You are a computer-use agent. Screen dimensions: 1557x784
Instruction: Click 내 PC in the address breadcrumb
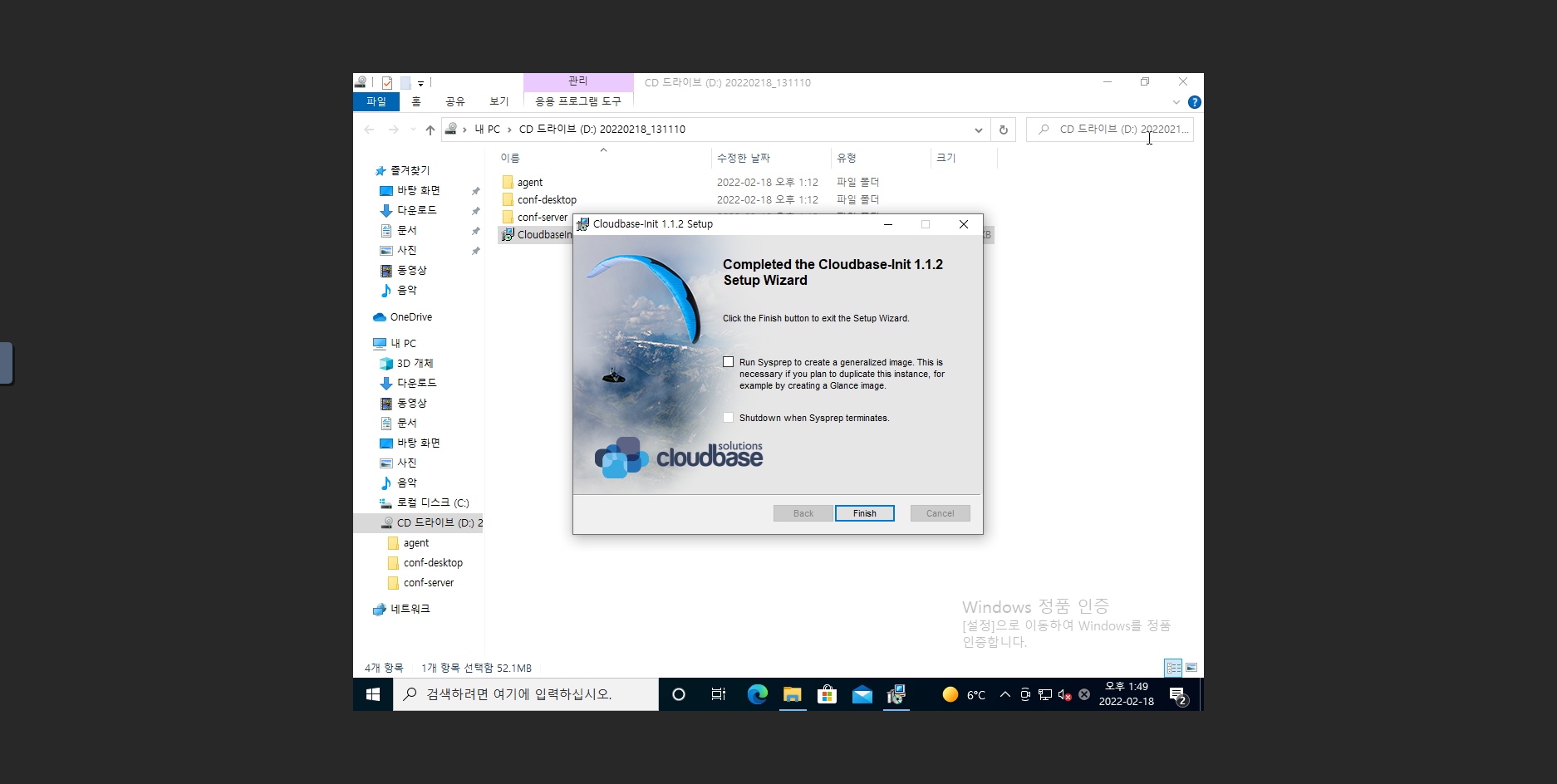tap(488, 130)
